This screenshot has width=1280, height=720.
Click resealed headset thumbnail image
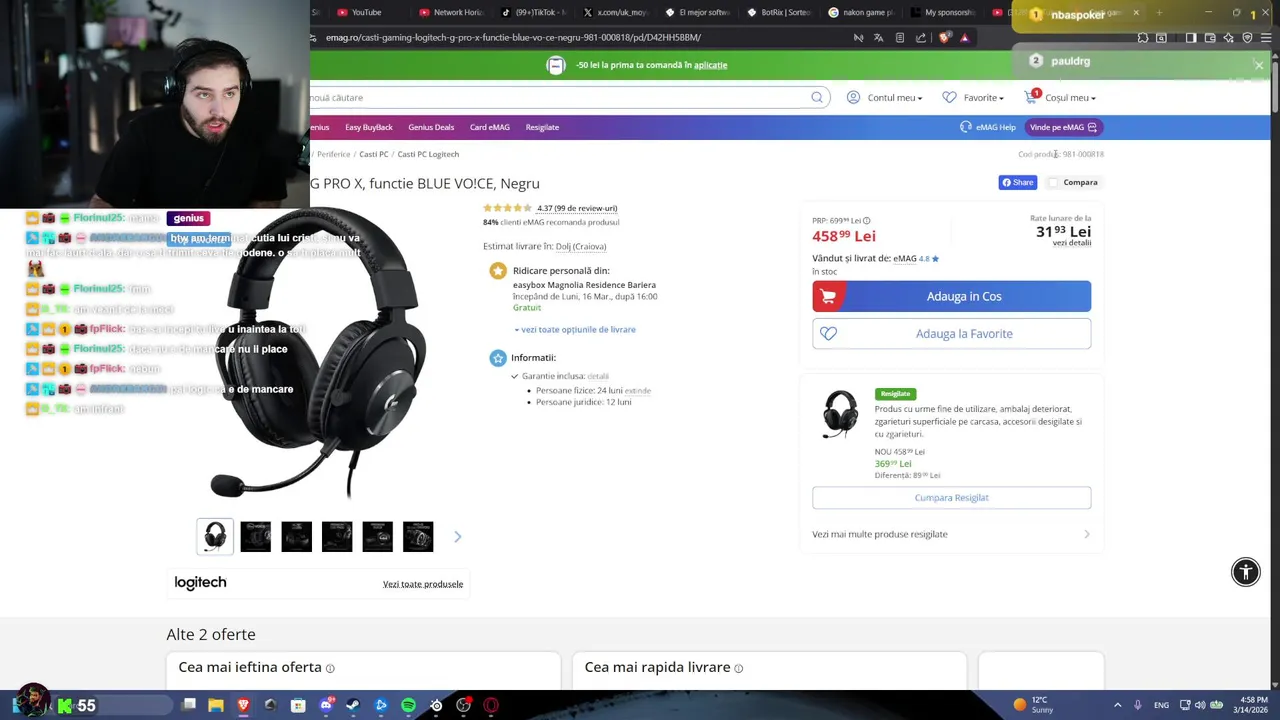(x=839, y=414)
